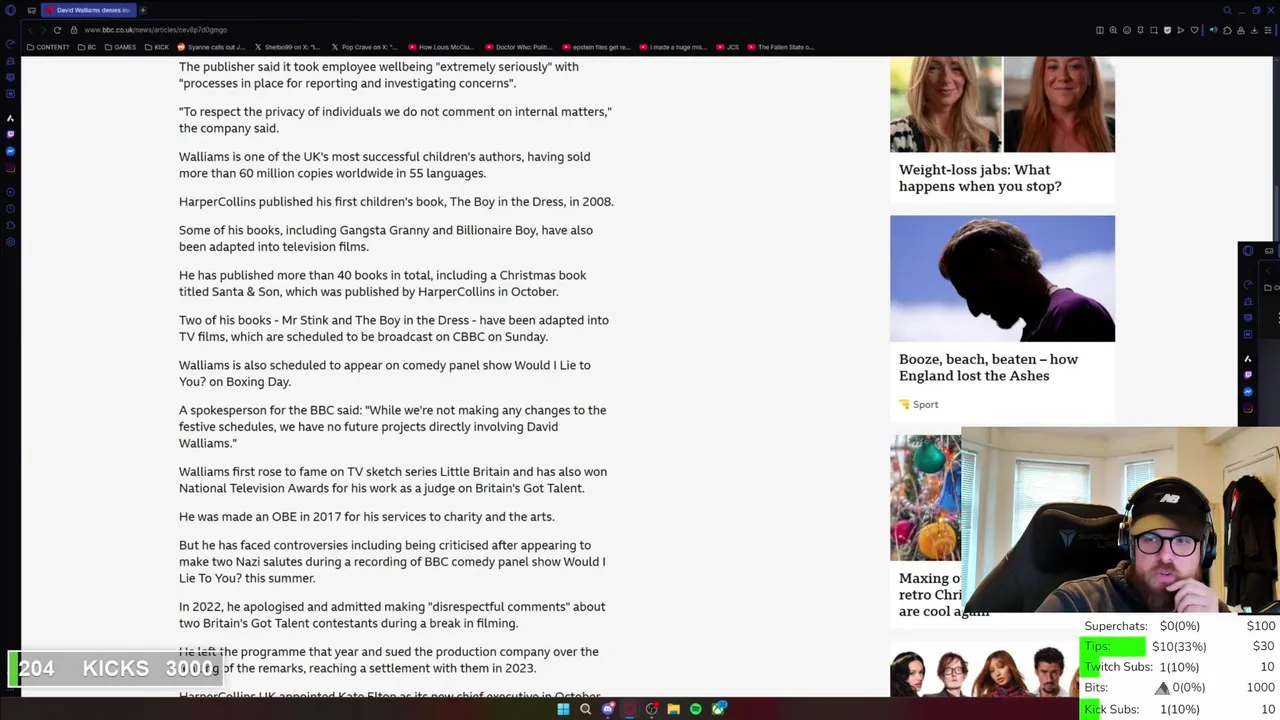Open the Easy Setup sliders icon

[1268, 30]
